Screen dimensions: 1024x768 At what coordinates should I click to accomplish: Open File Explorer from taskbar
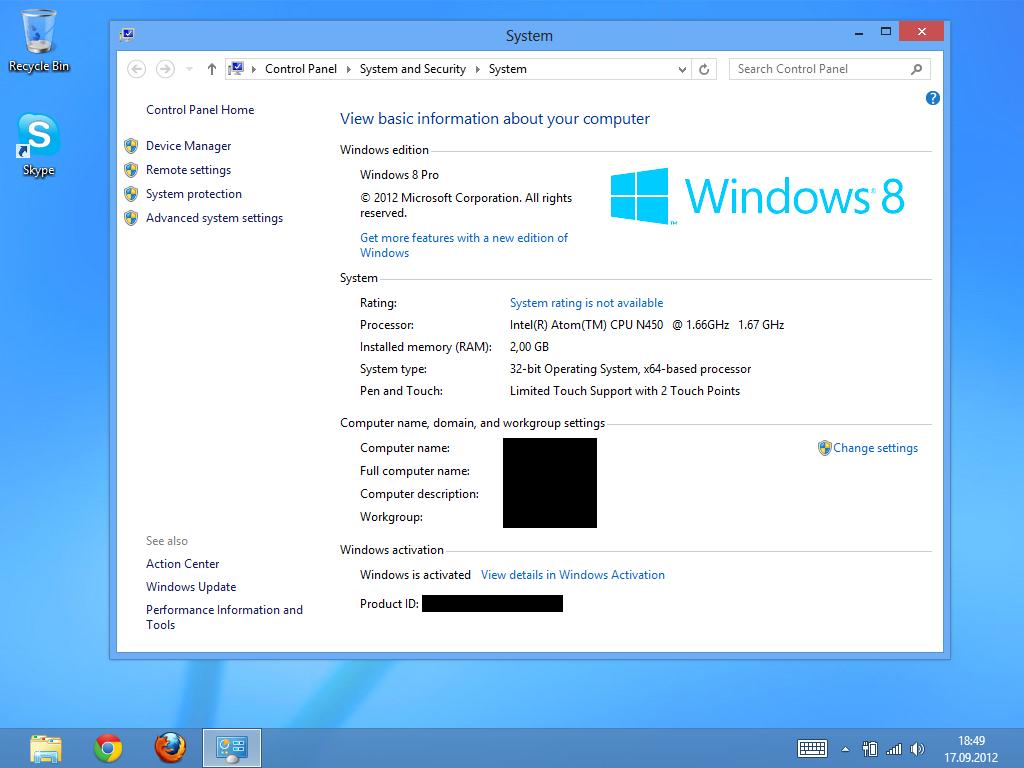coord(46,748)
